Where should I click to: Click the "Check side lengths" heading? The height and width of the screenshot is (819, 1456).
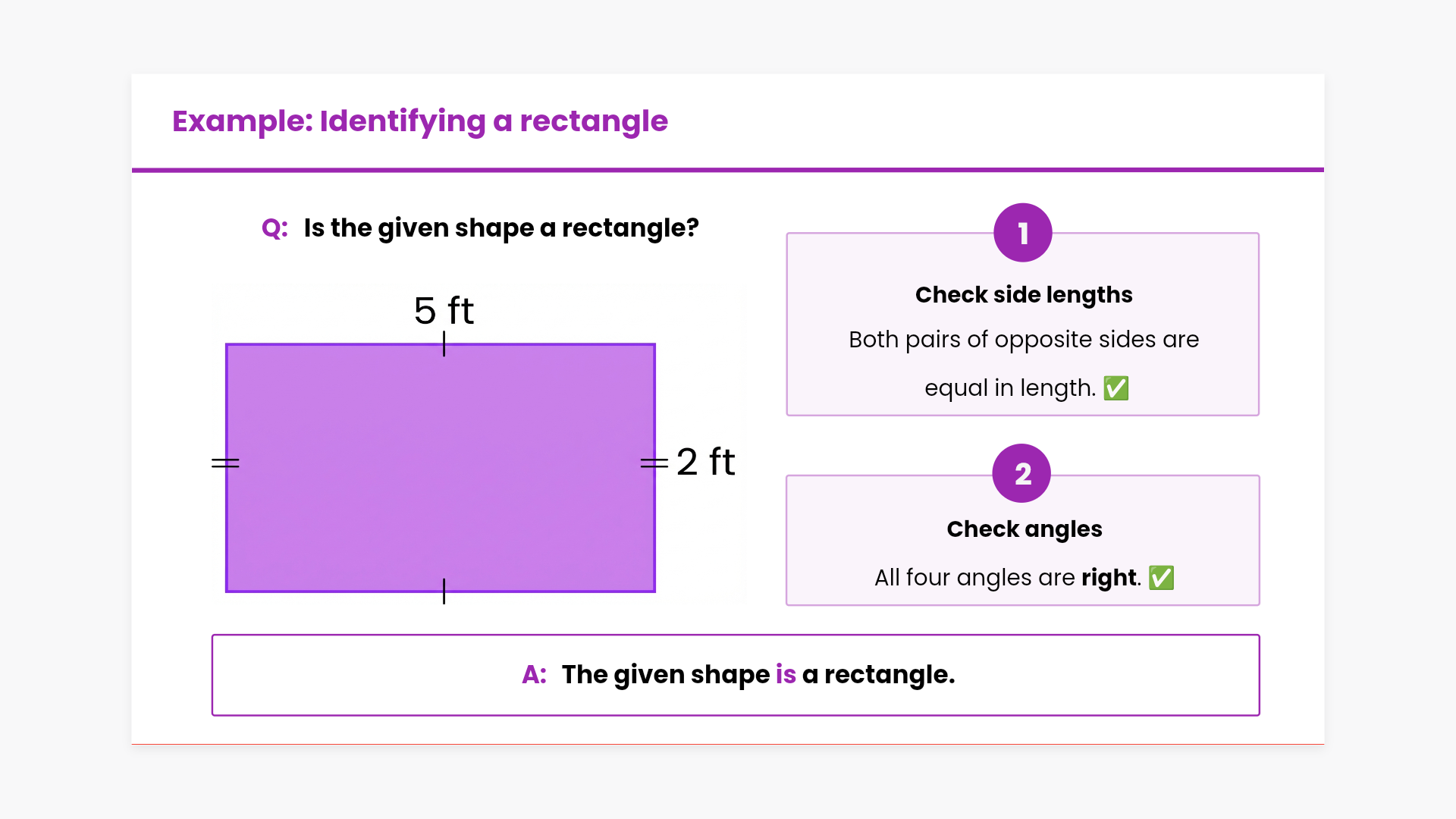tap(1023, 294)
